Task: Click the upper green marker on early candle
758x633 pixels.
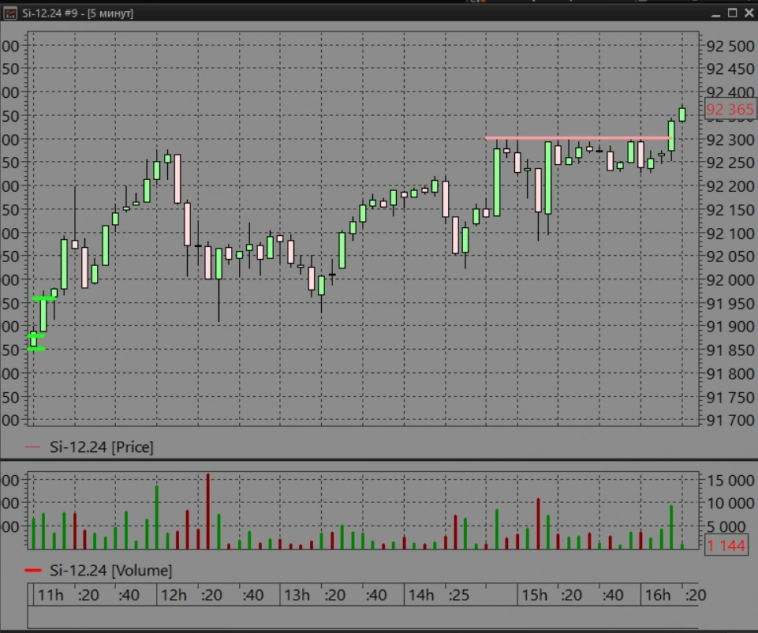Action: click(44, 298)
